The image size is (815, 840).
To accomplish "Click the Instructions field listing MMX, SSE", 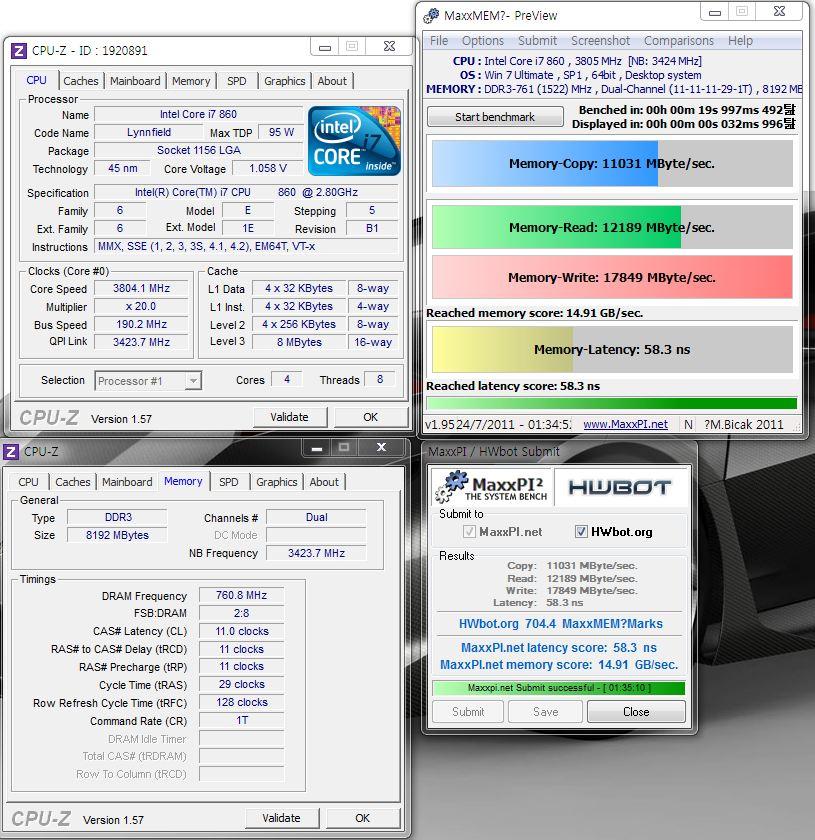I will coord(246,246).
